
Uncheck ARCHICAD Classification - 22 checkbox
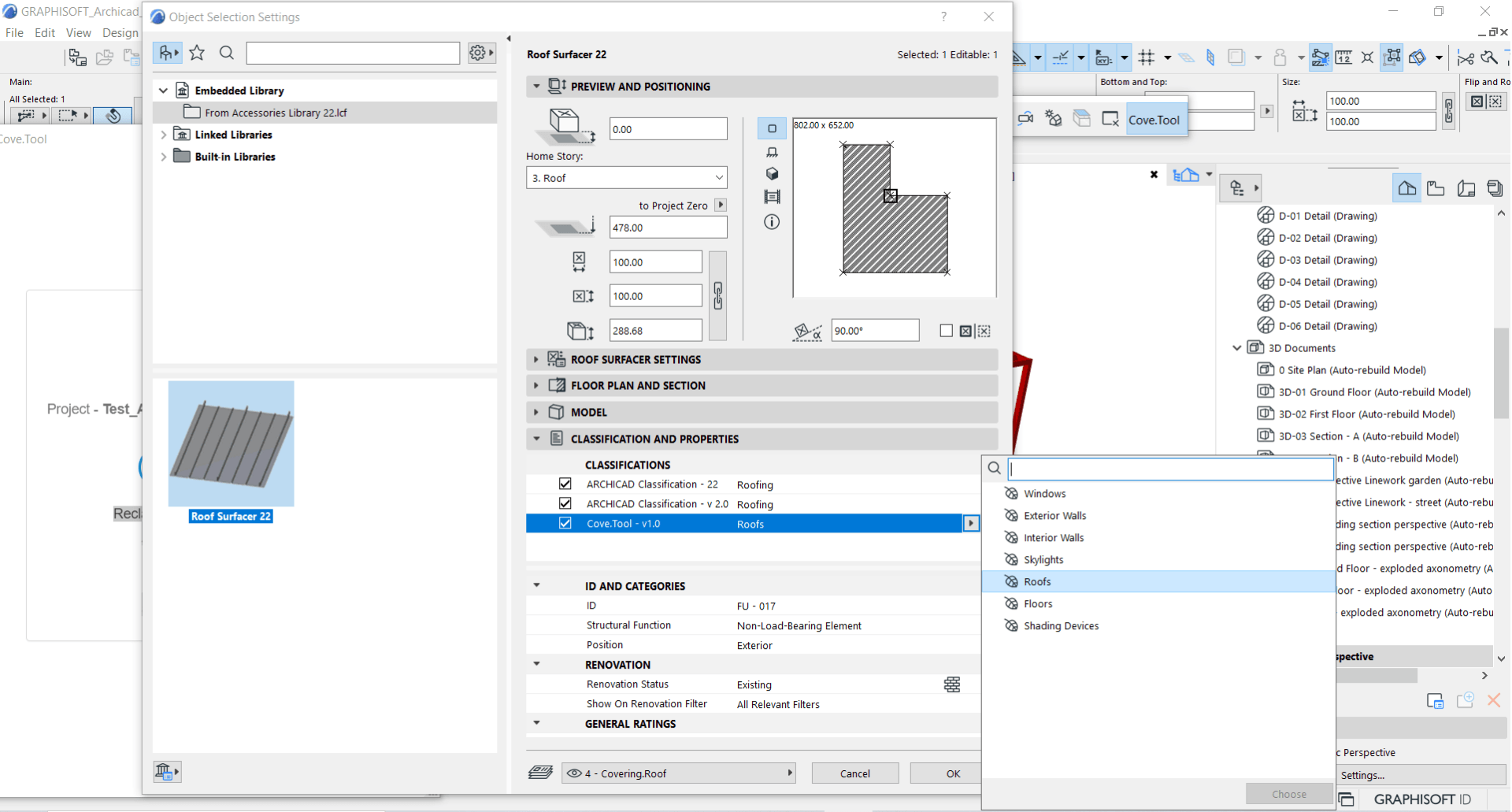tap(565, 484)
